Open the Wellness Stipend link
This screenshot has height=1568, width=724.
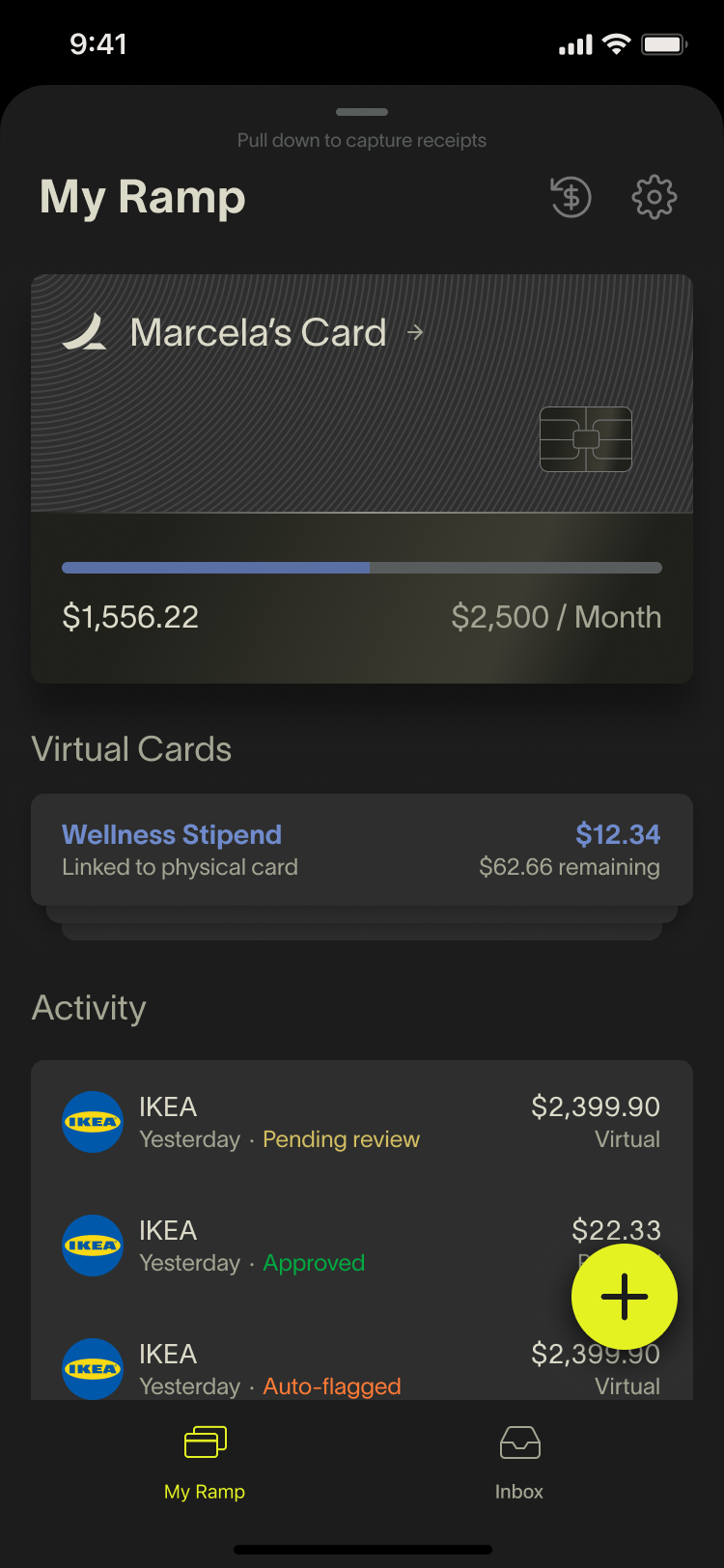tap(172, 834)
